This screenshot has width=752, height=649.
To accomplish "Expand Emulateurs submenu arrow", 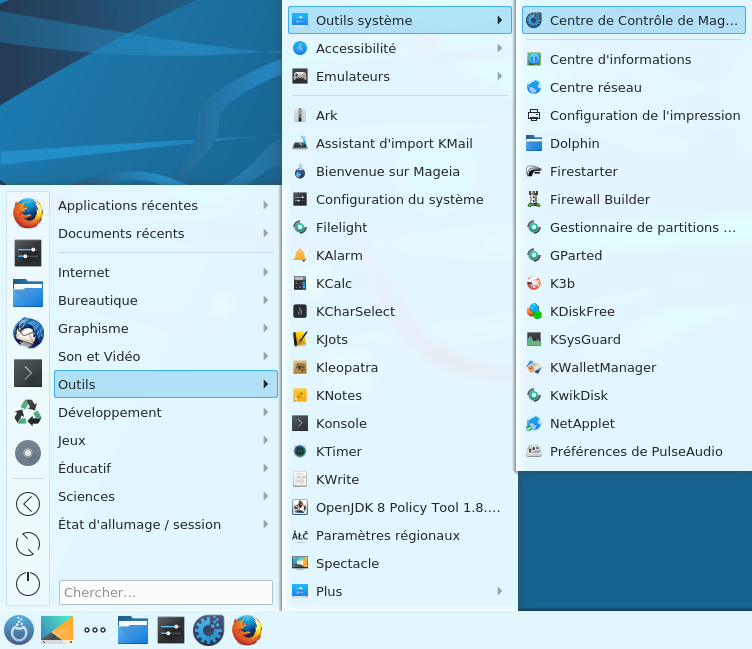I will coord(499,76).
